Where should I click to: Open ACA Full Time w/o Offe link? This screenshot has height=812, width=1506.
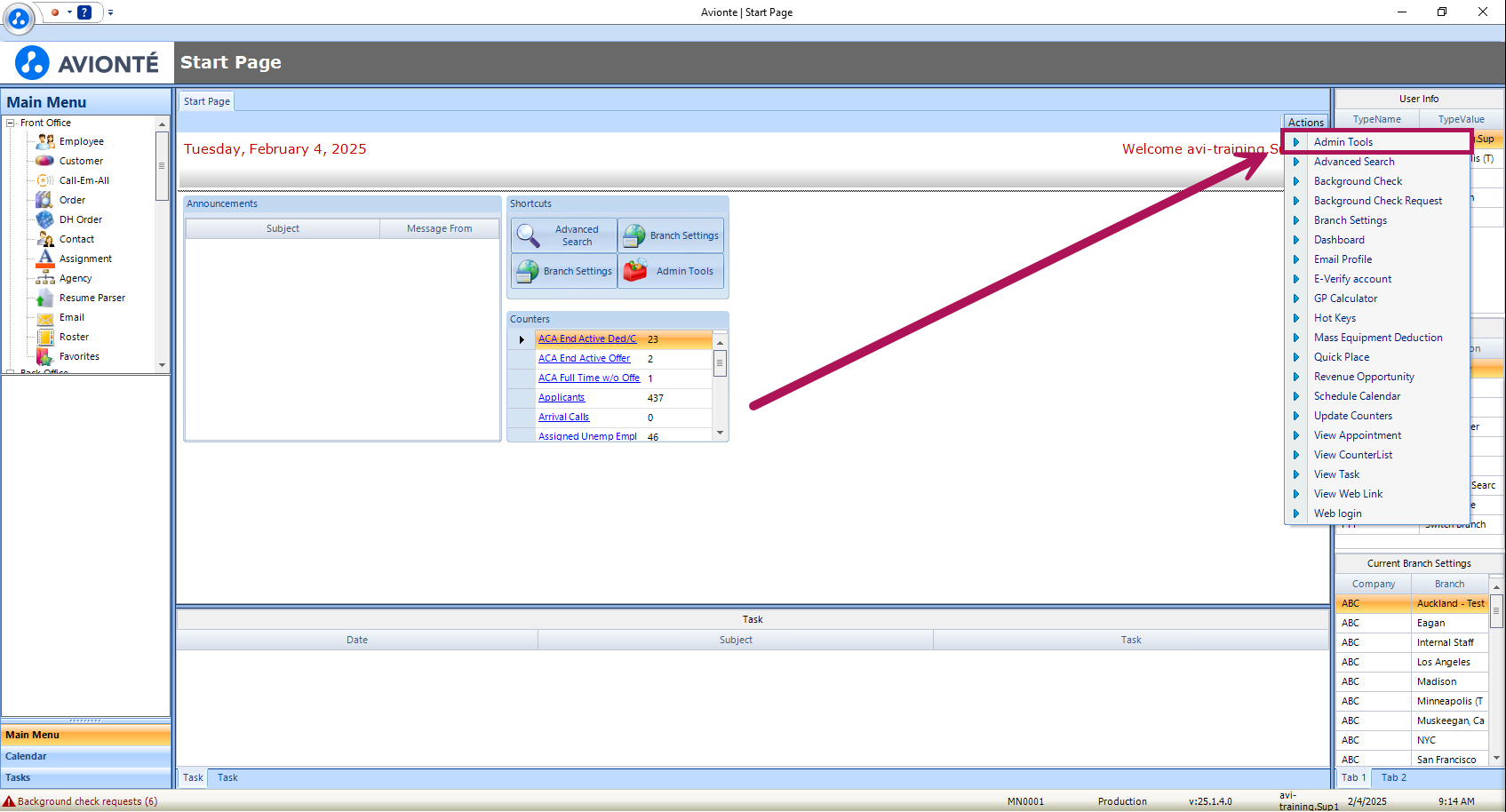point(589,378)
